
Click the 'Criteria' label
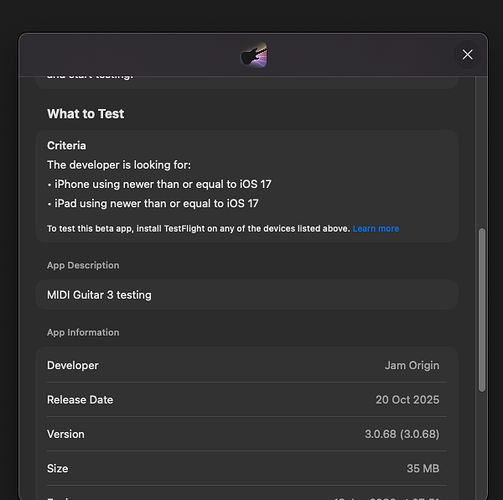66,146
